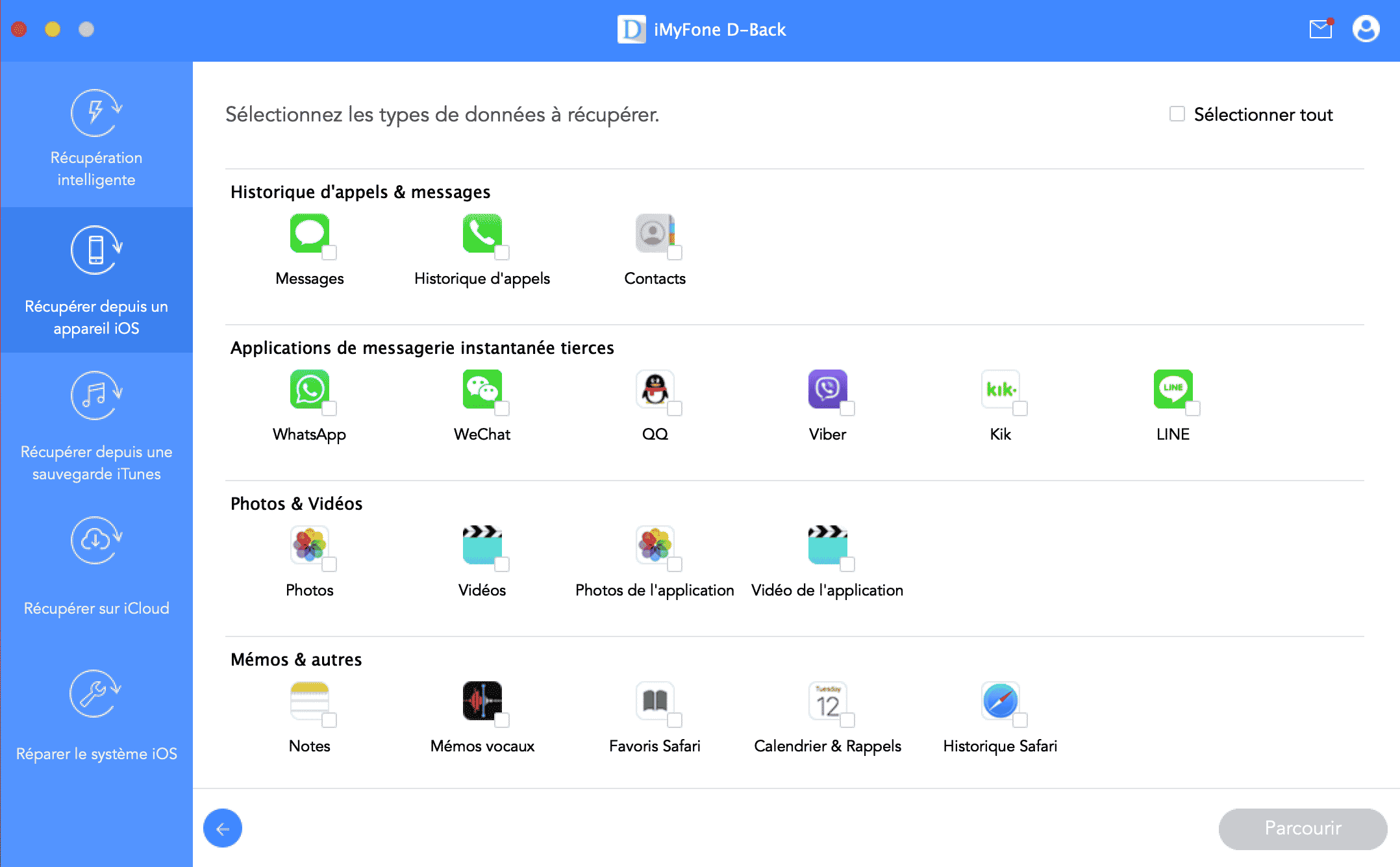1400x867 pixels.
Task: Open Réparer le système iOS
Action: tap(97, 716)
